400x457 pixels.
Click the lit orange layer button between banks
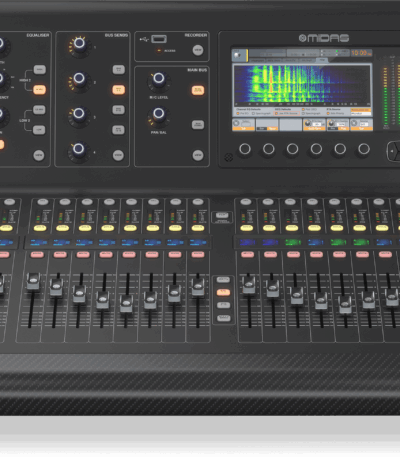click(x=223, y=292)
